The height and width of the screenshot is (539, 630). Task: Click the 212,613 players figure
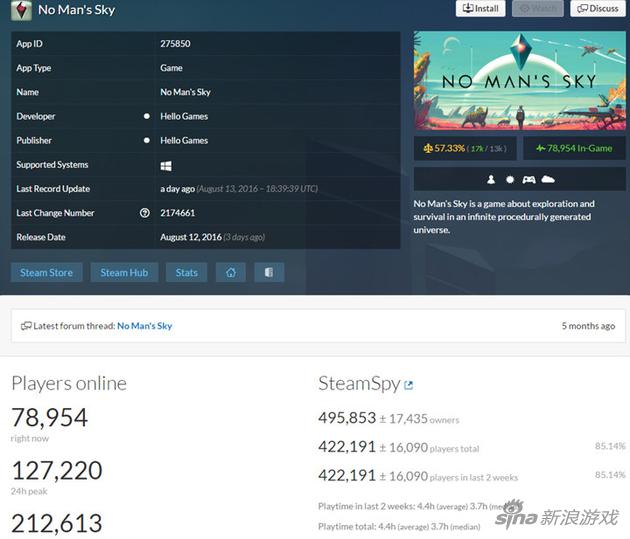(57, 523)
